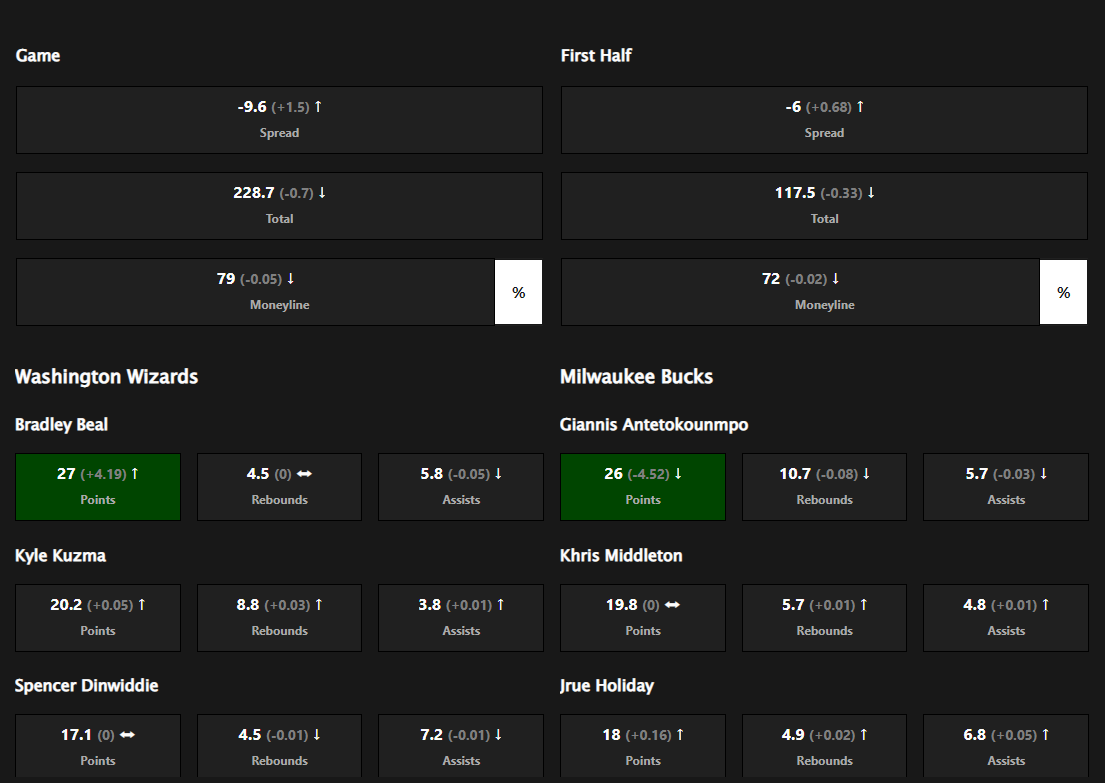Select Kyle Kuzma 20.2 points card
Viewport: 1105px width, 783px height.
[x=98, y=617]
